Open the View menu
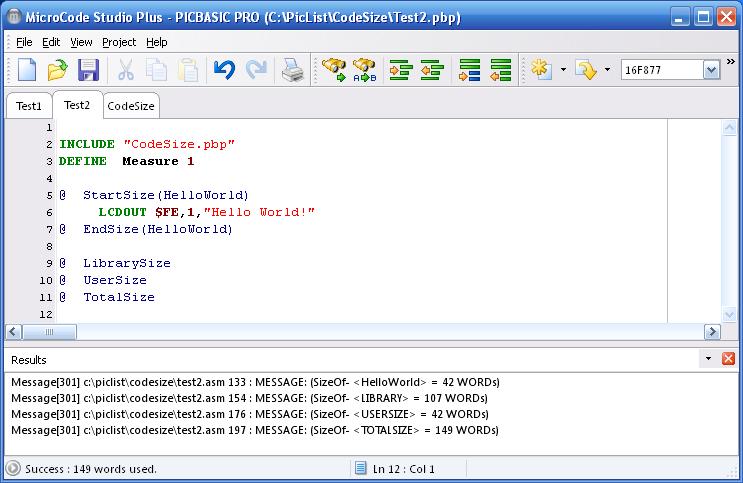 tap(81, 42)
